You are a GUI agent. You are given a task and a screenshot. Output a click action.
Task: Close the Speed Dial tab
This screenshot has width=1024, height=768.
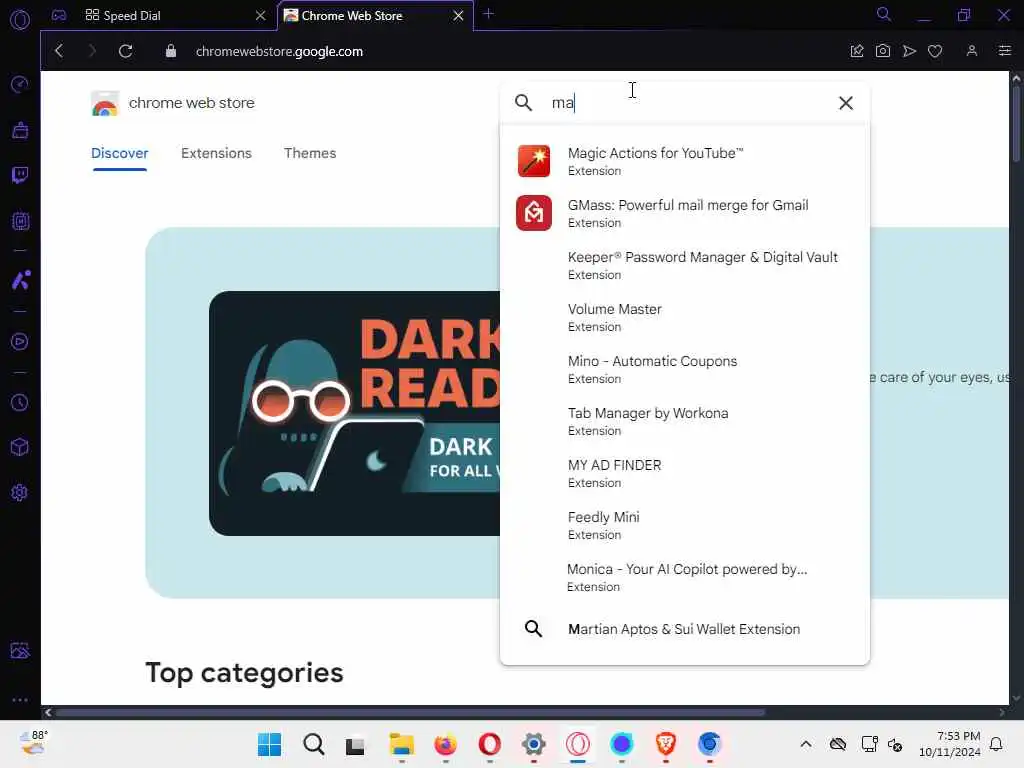pos(261,16)
